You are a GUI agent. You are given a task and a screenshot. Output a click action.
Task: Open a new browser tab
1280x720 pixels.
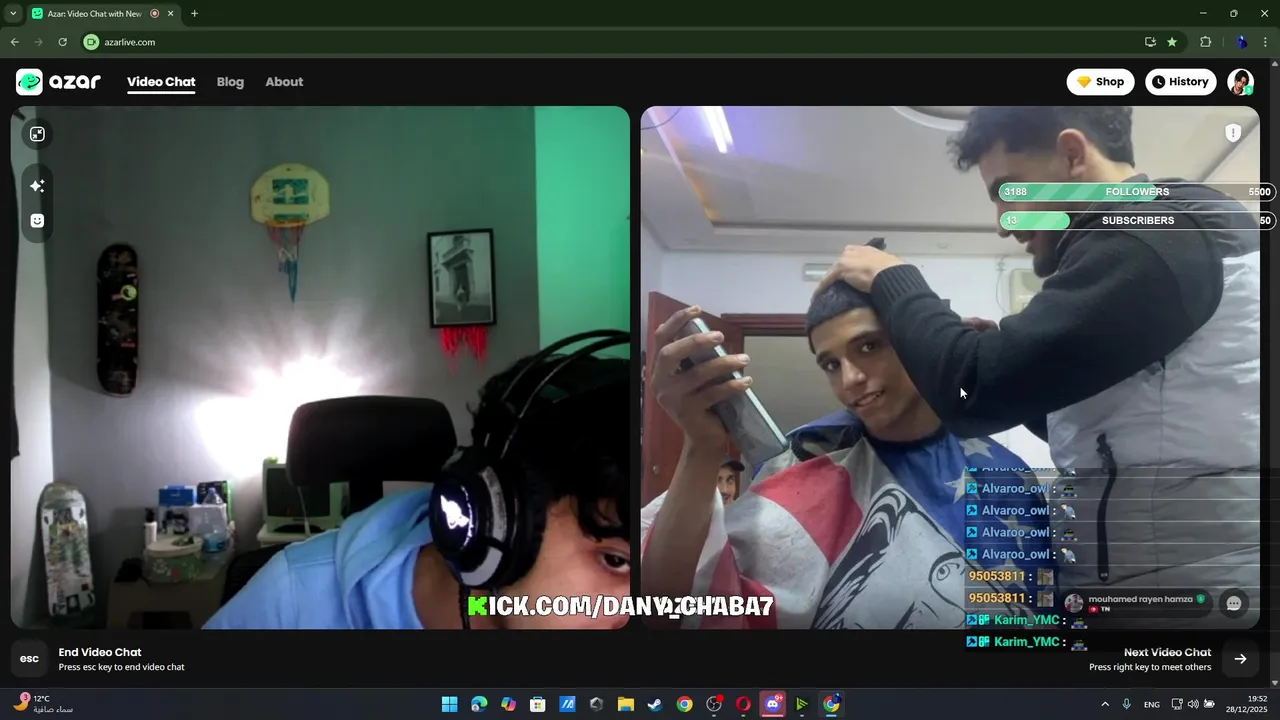[194, 14]
